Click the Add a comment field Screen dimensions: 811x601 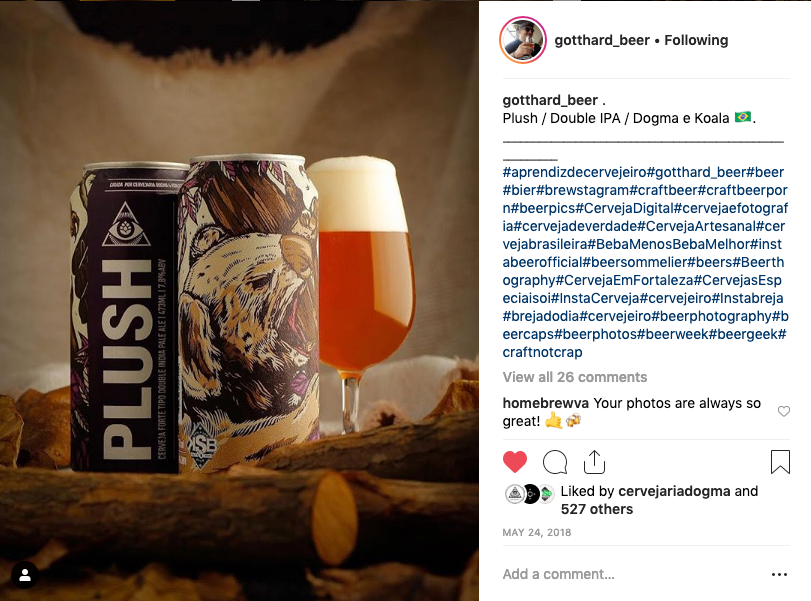(x=634, y=574)
